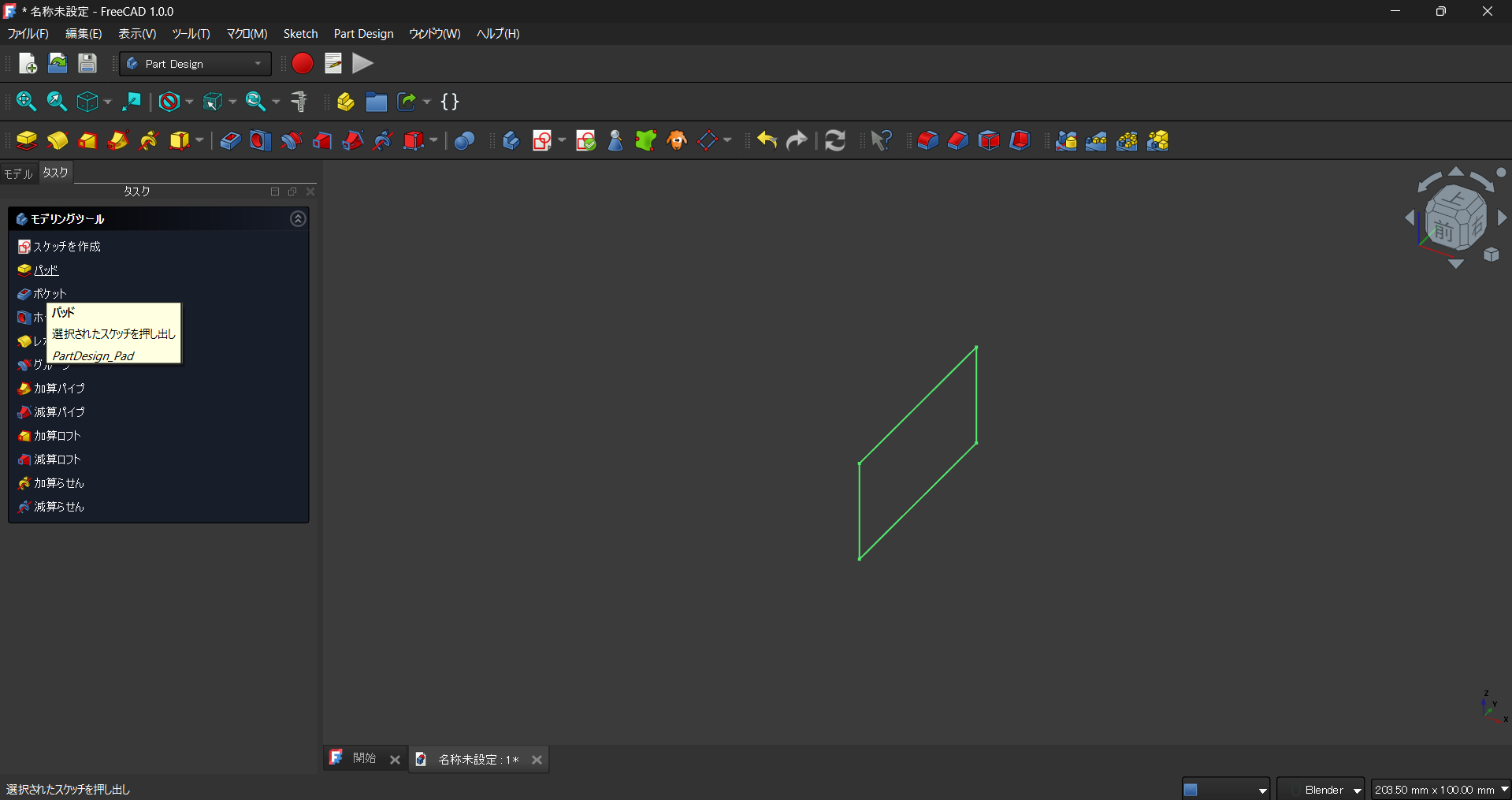Expand the create sketch dropdown arrow

[562, 140]
